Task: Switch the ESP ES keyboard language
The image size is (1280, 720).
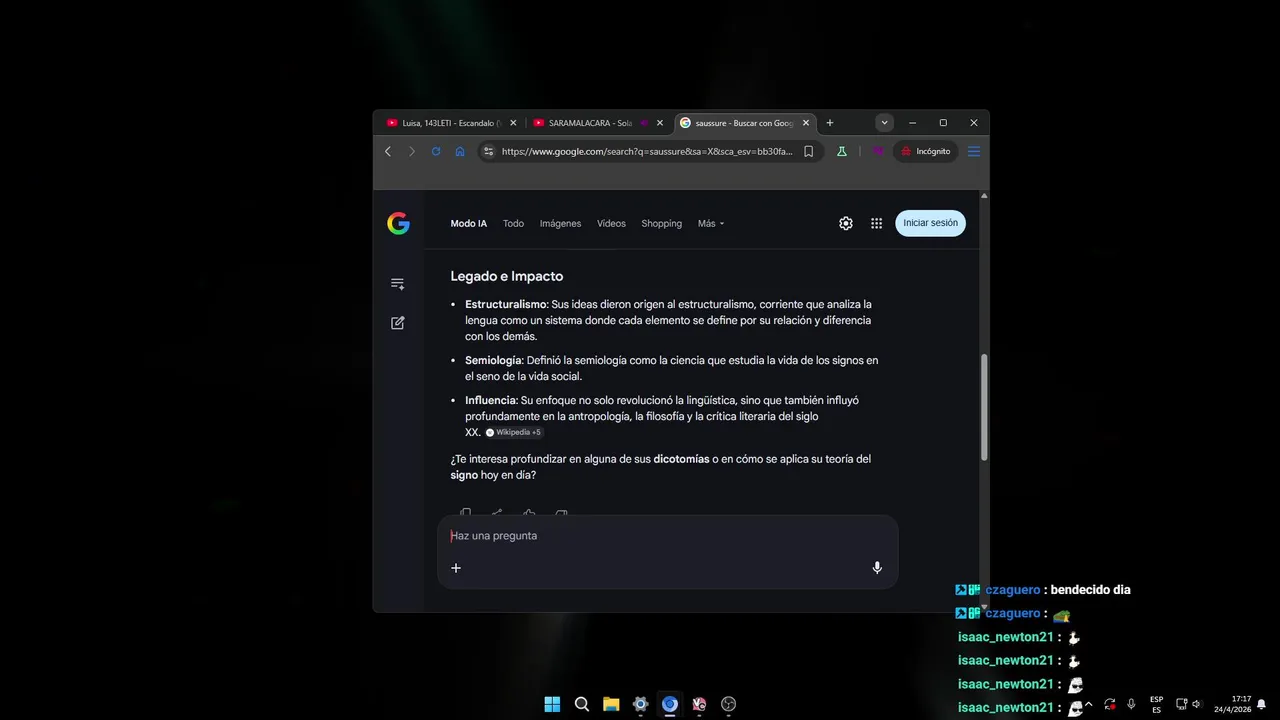Action: [x=1156, y=704]
